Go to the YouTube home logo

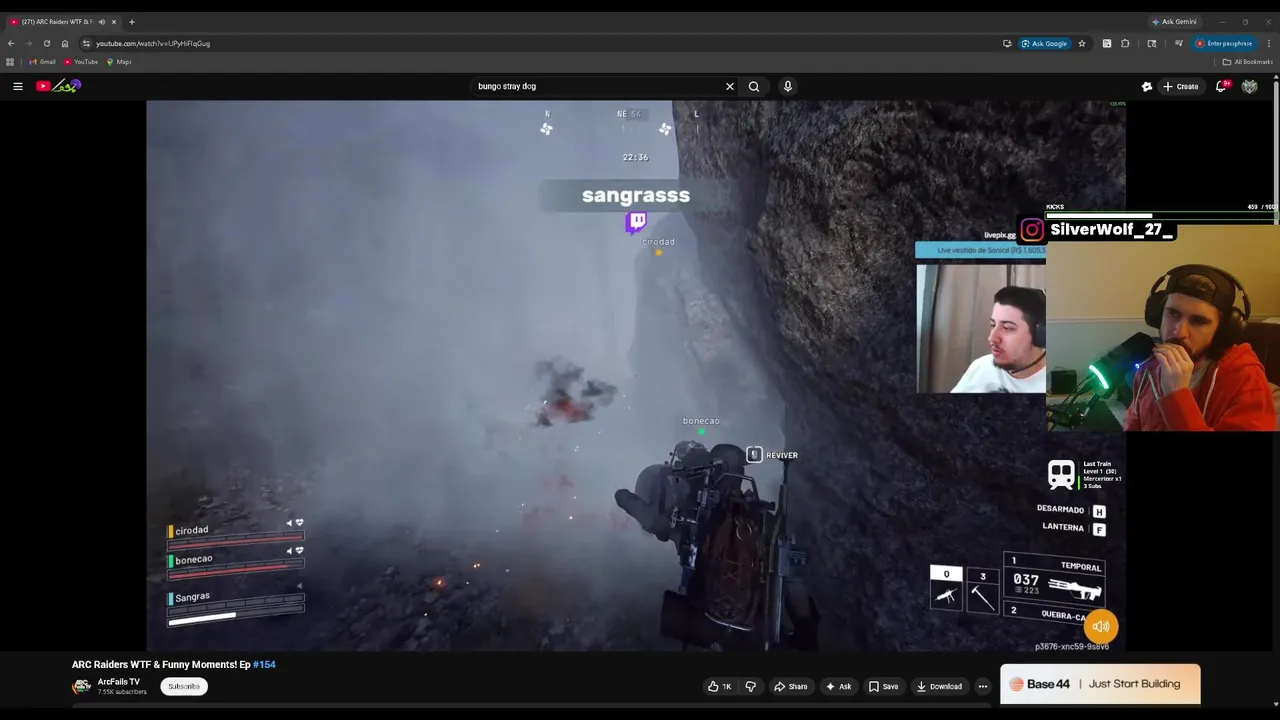point(58,86)
